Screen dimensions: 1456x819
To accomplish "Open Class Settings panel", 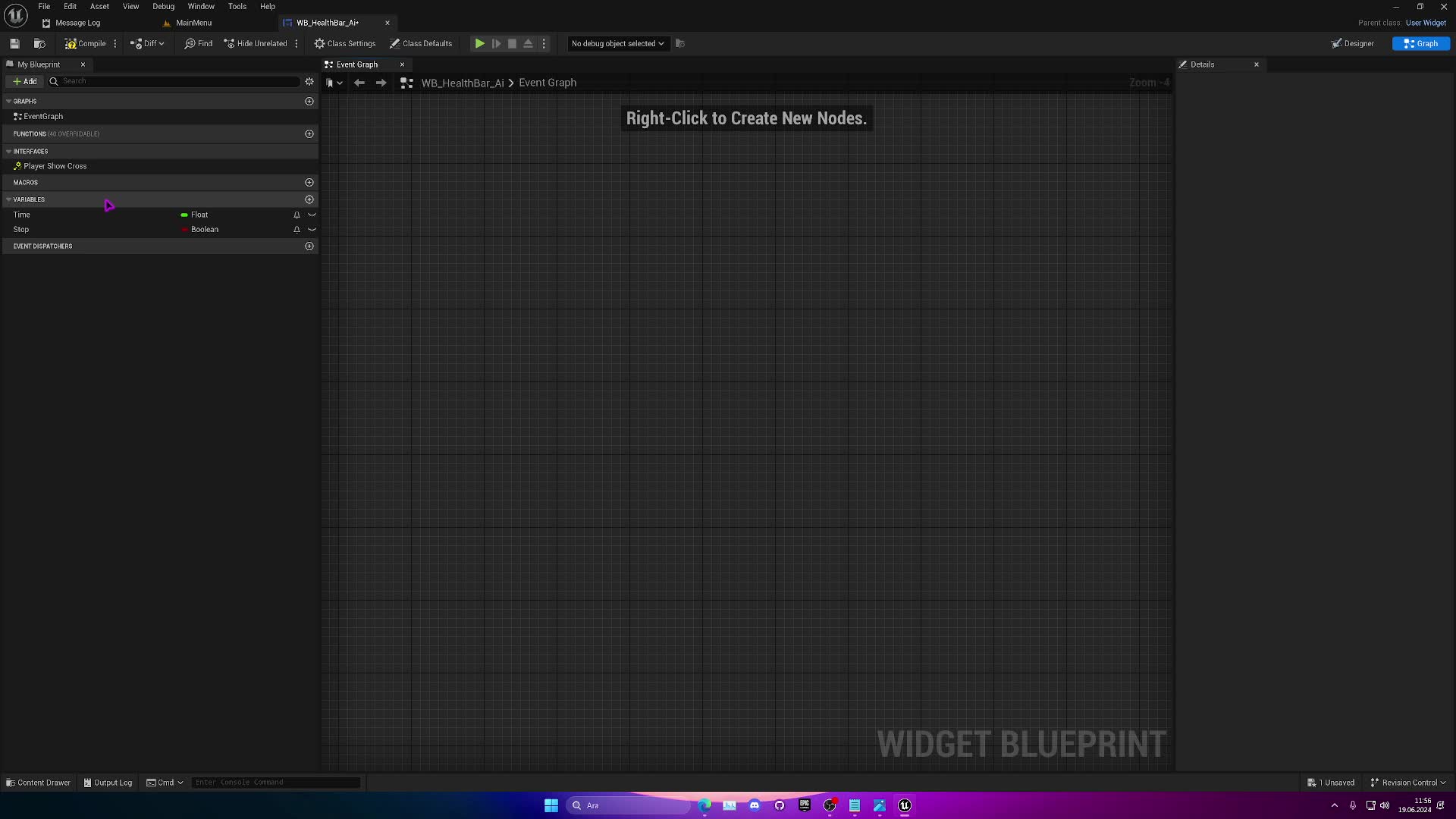I will point(345,43).
